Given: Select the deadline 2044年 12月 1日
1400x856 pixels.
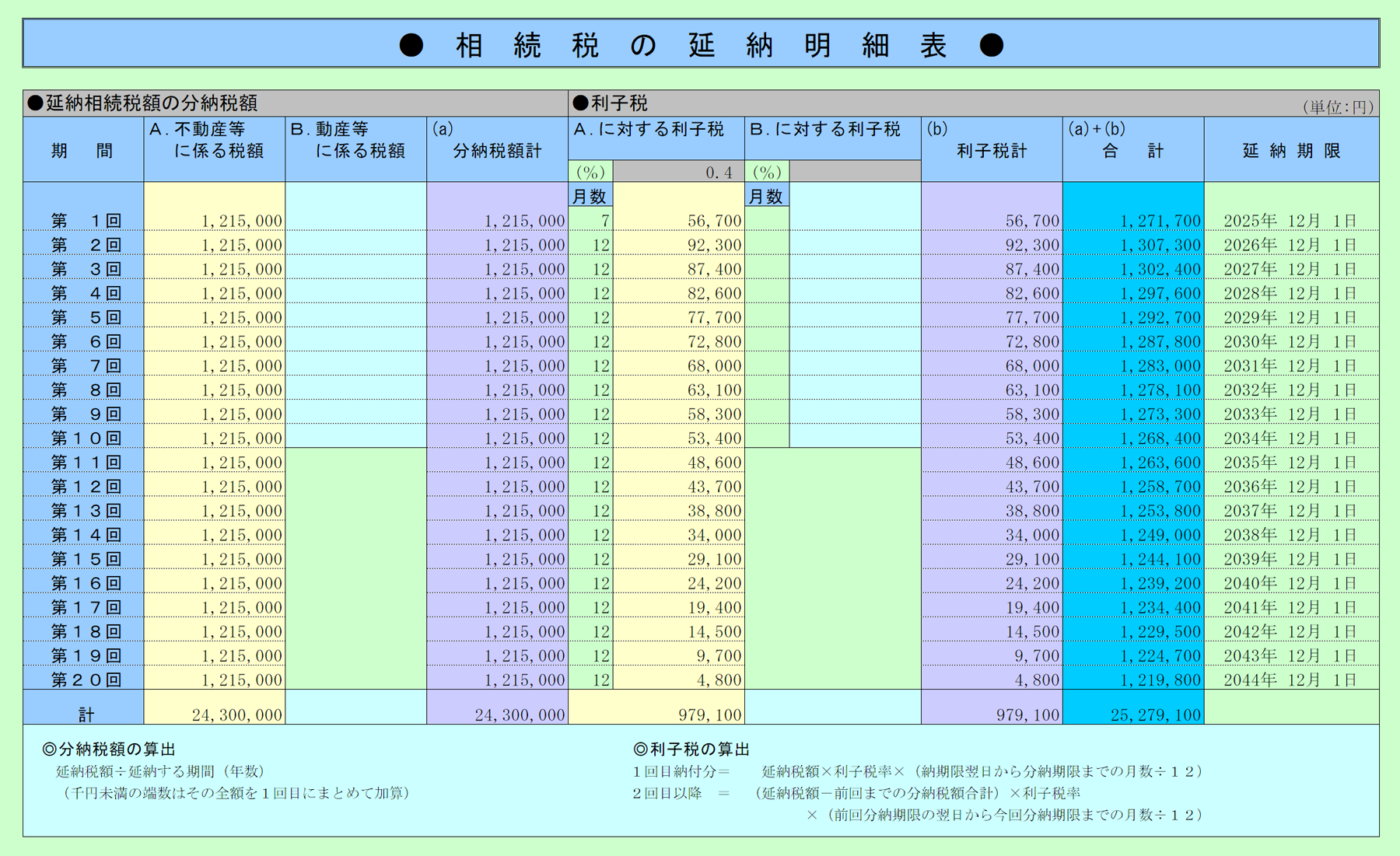Looking at the screenshot, I should coord(1292,680).
